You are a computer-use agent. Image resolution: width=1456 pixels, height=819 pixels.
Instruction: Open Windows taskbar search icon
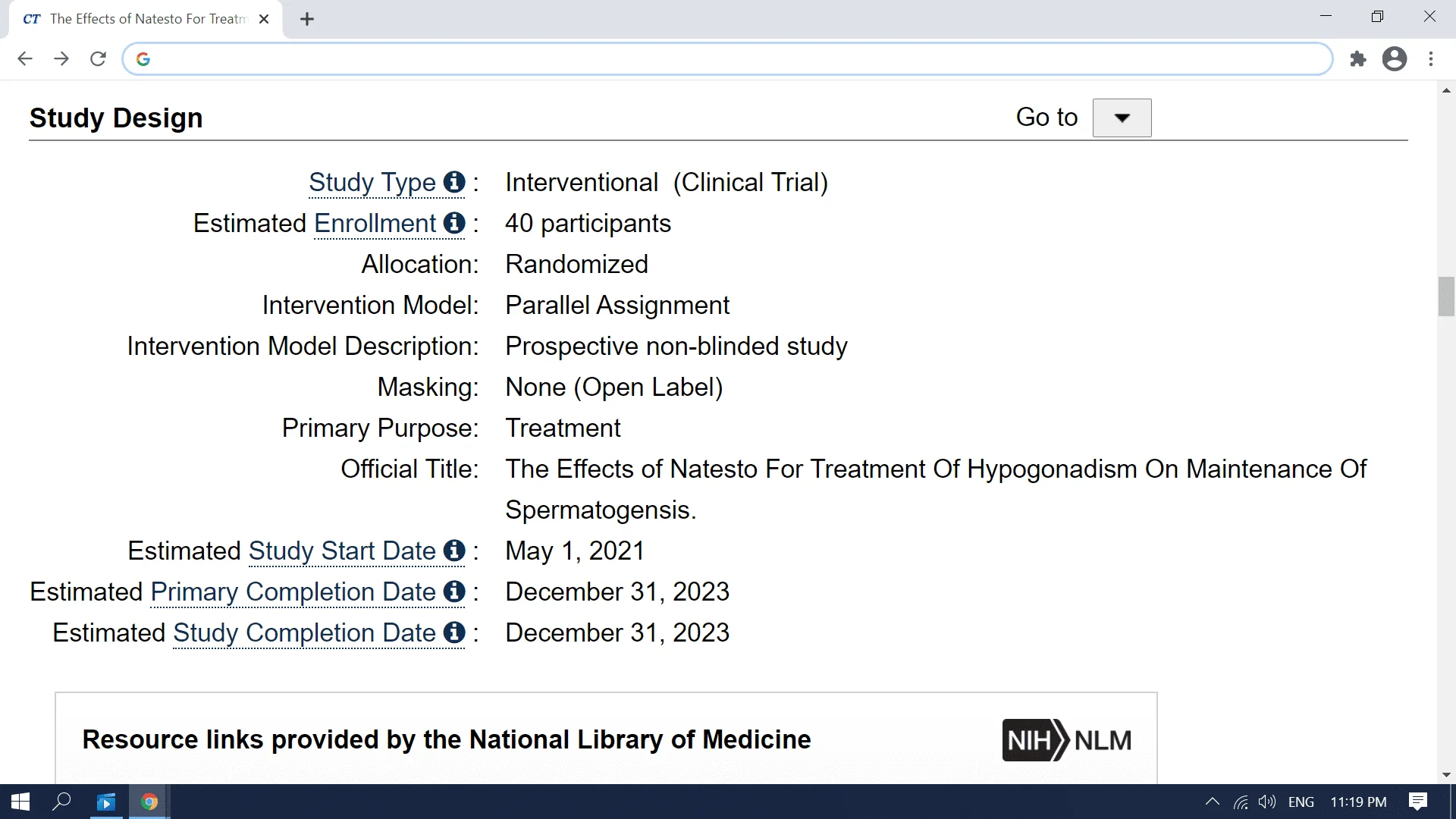[x=61, y=802]
